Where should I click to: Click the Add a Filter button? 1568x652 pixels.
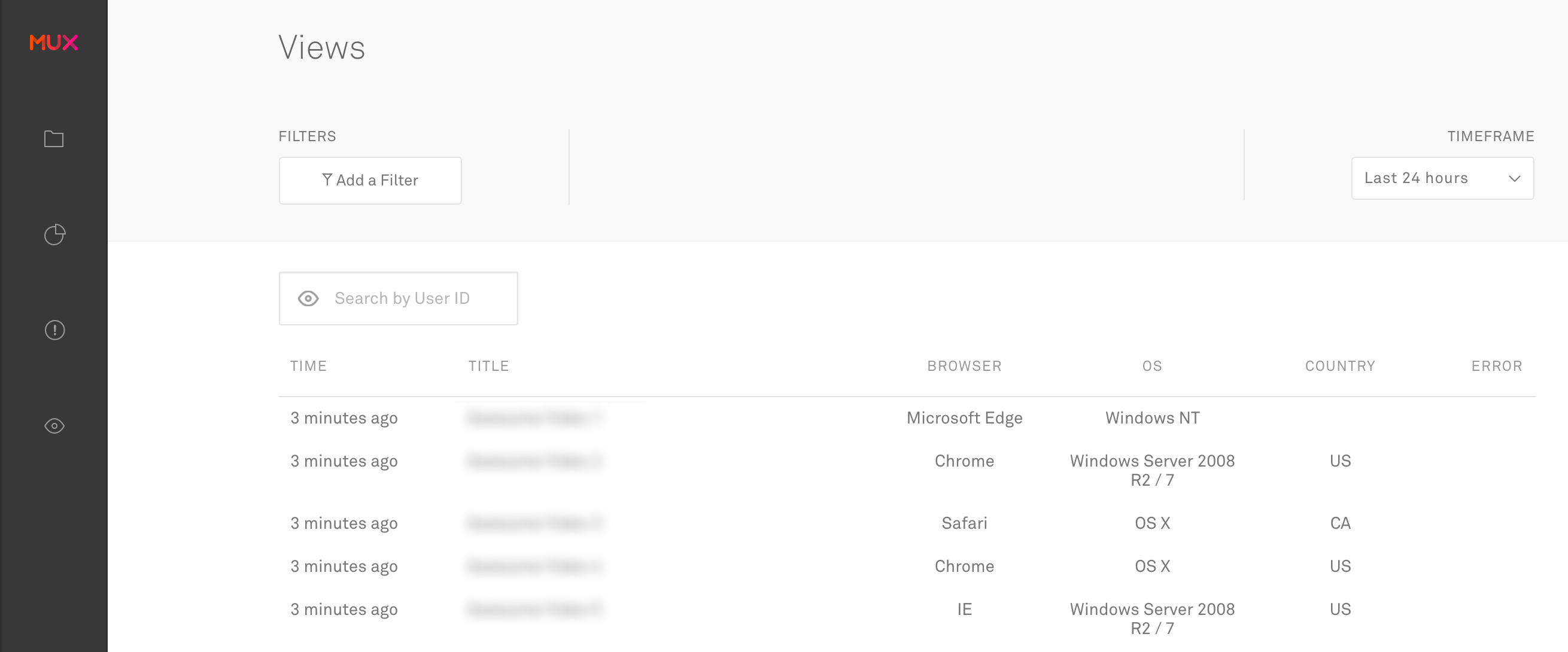click(370, 181)
